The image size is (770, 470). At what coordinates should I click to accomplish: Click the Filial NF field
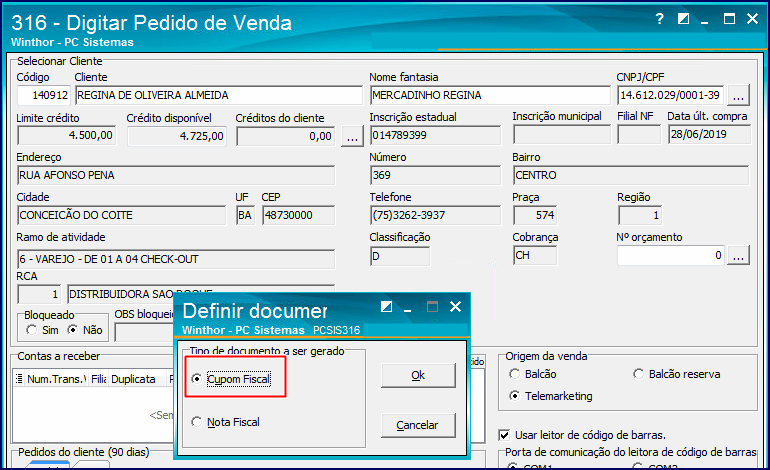click(639, 134)
